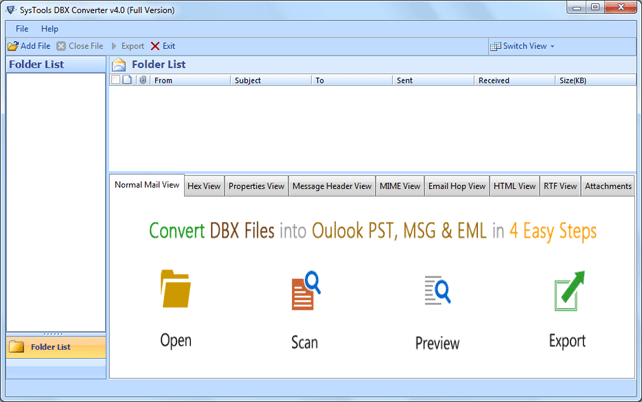Click the Close File icon in toolbar
The image size is (642, 402).
[61, 46]
